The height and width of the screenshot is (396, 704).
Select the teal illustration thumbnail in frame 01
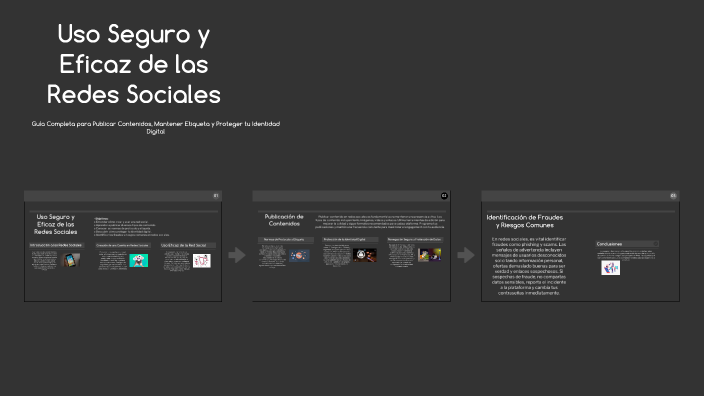click(x=139, y=260)
